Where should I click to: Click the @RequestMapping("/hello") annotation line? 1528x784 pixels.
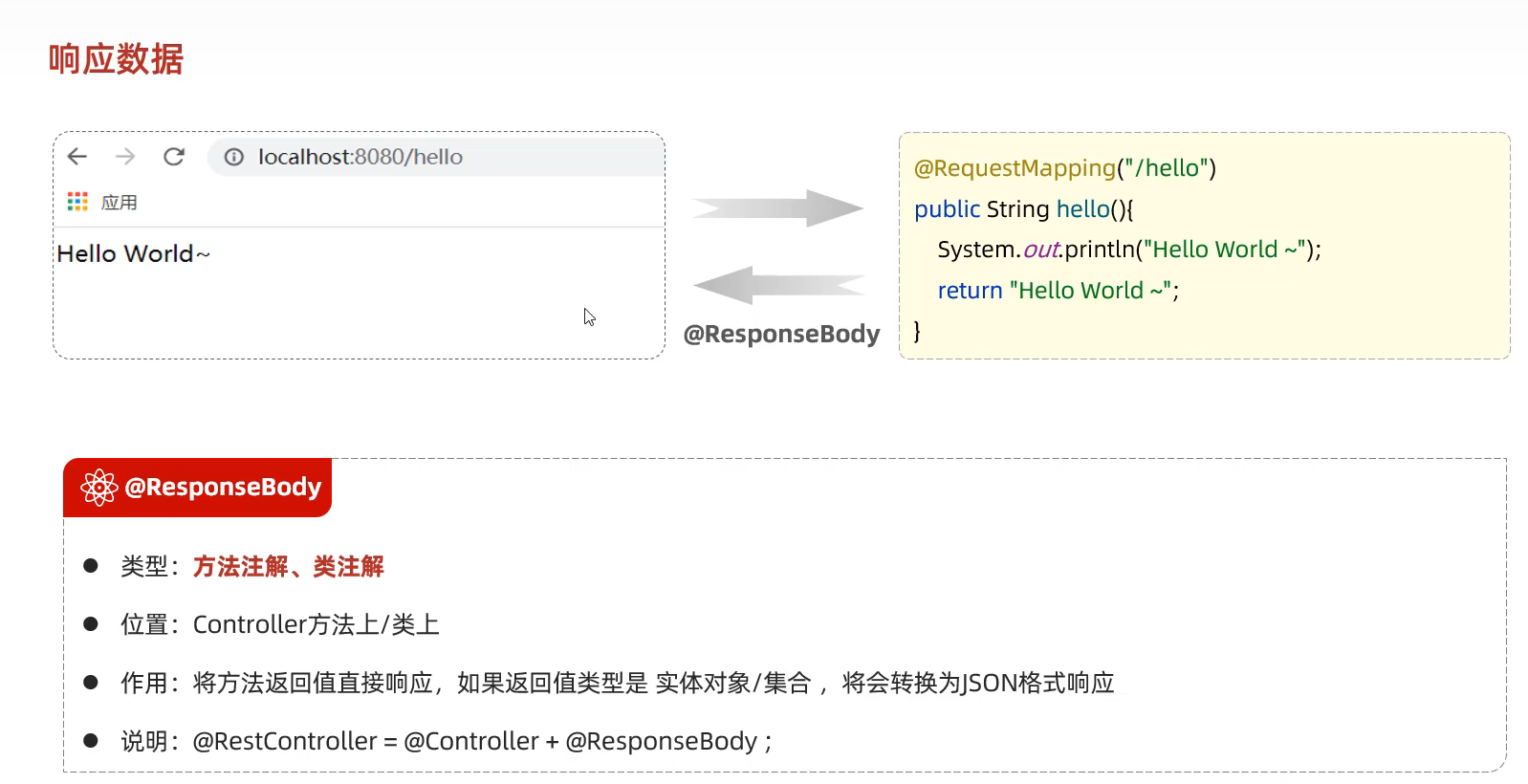pos(1064,168)
